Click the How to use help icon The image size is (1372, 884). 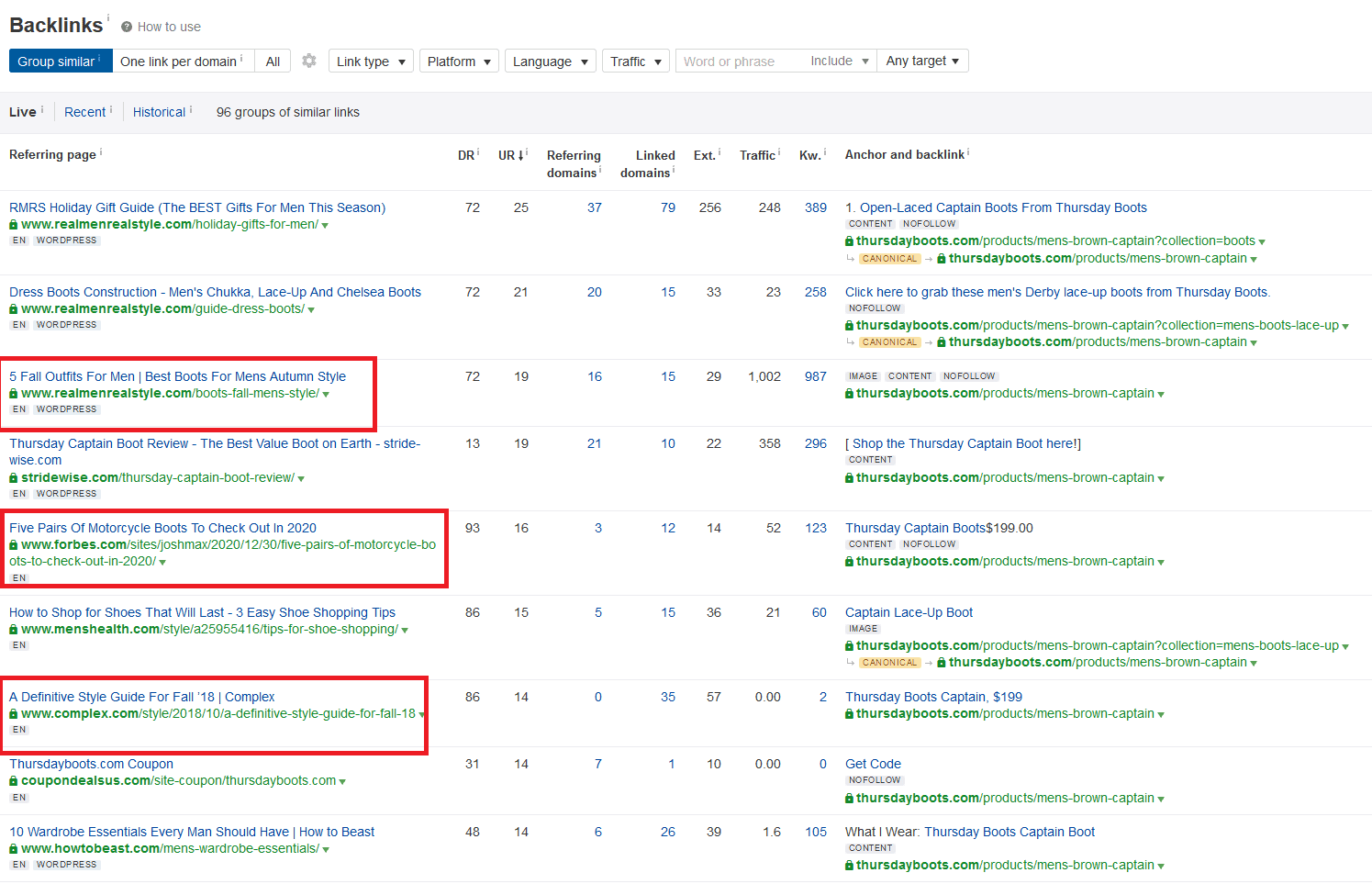pos(127,27)
